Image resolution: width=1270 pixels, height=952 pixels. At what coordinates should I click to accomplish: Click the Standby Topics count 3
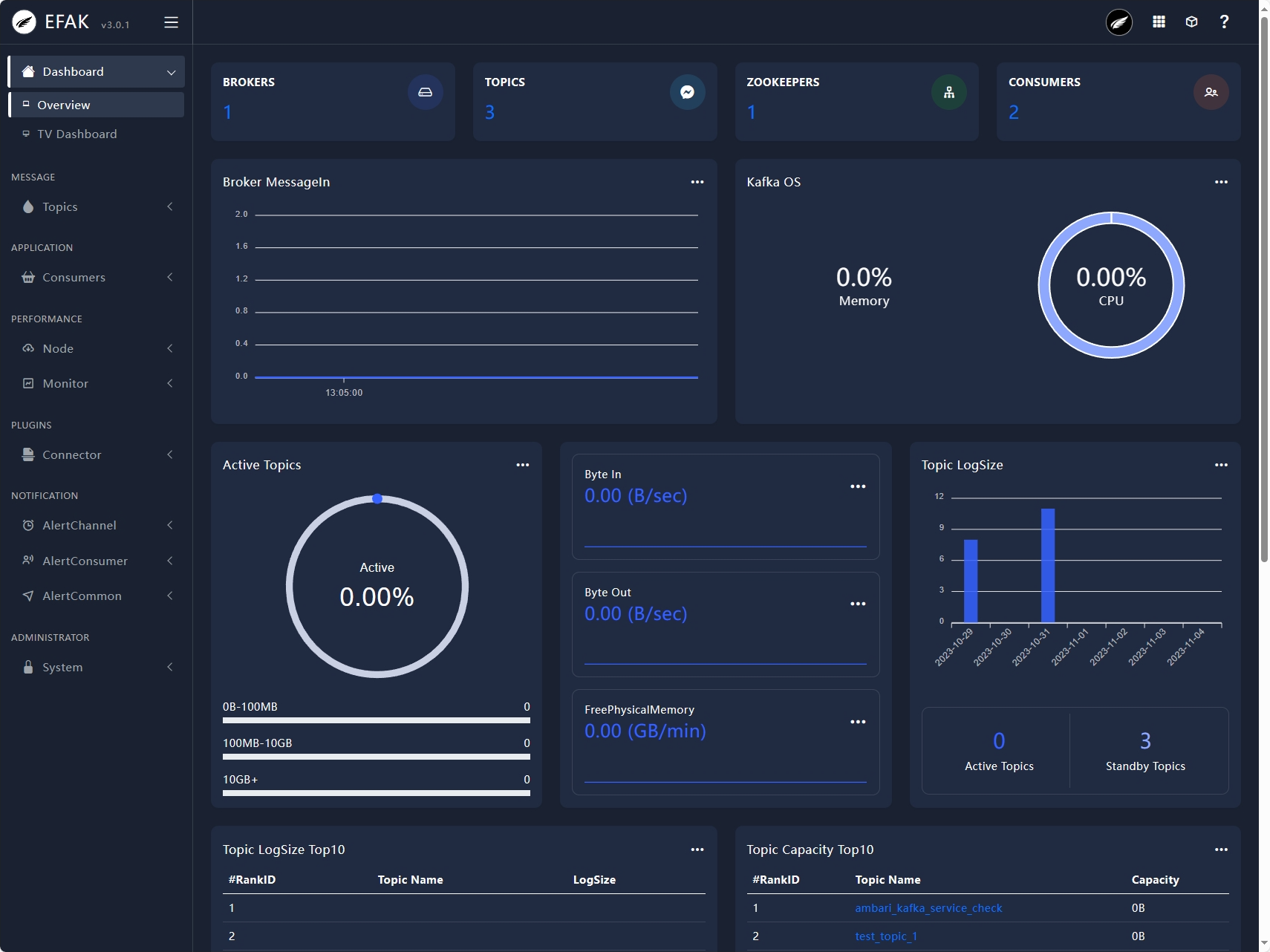(1145, 740)
